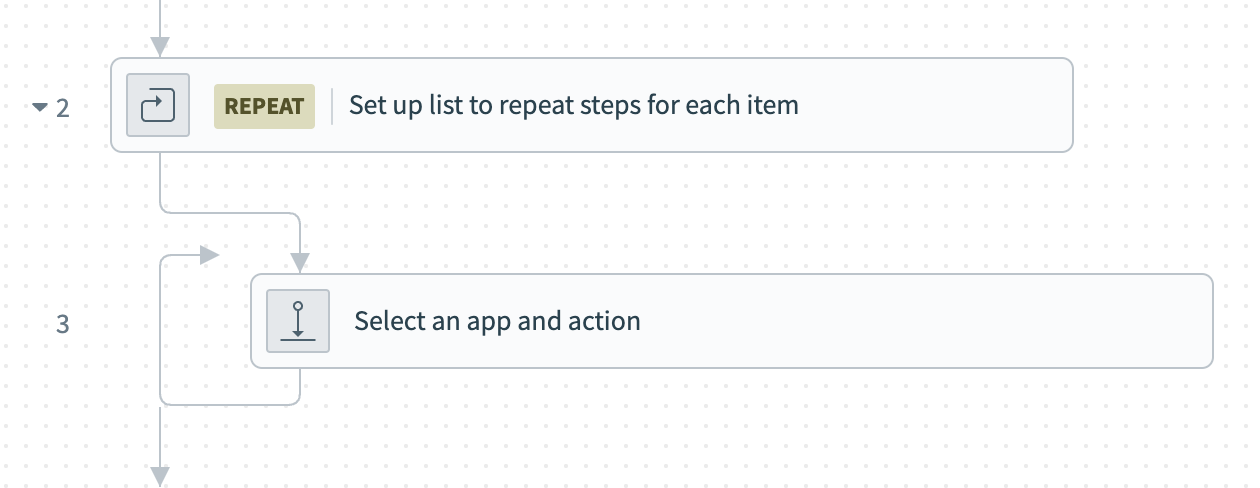Screen dimensions: 1260x488
Task: Open "Set up list to repeat steps" description
Action: pos(573,105)
